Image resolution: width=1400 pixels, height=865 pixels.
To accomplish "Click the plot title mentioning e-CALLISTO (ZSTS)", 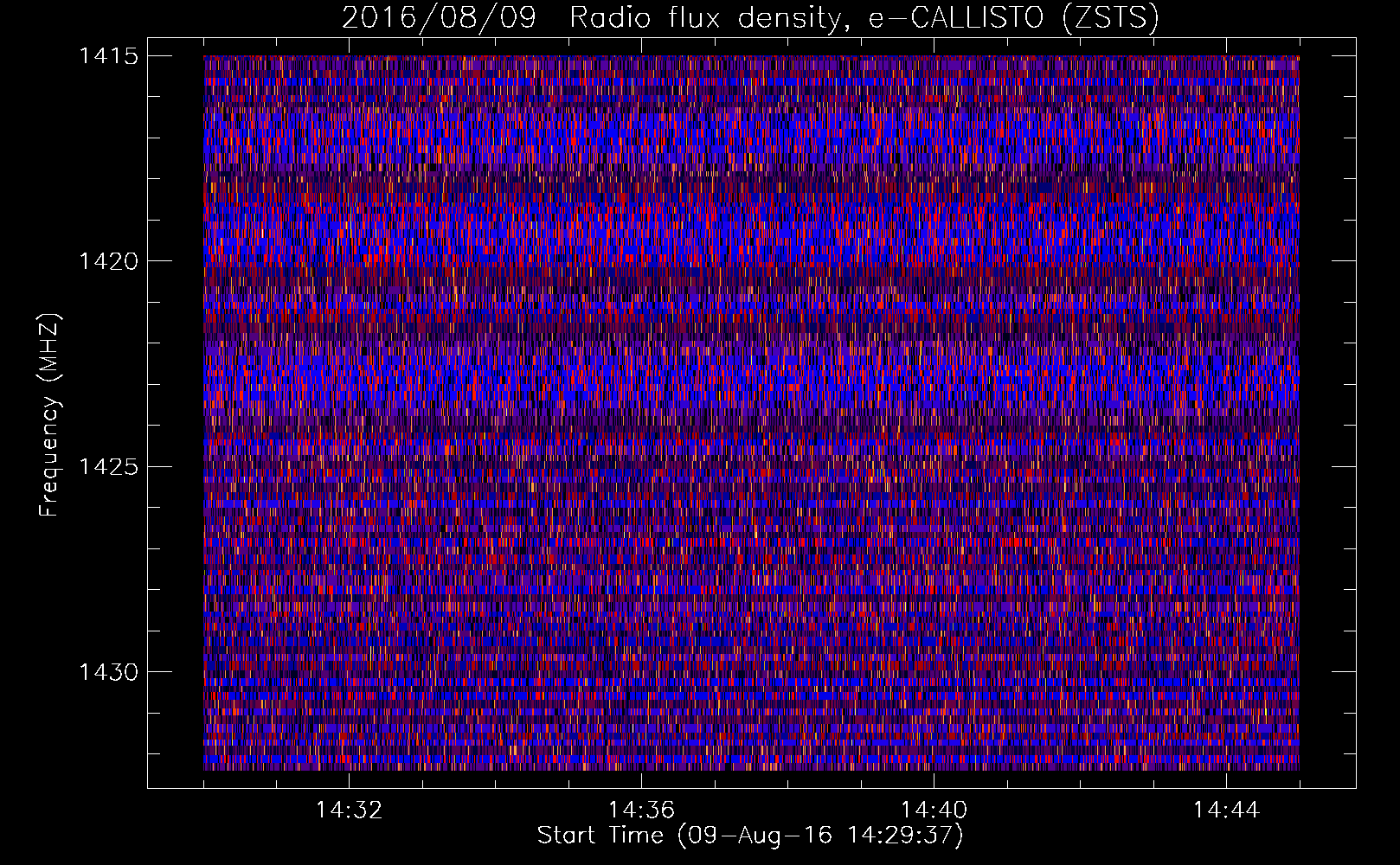I will coord(750,17).
